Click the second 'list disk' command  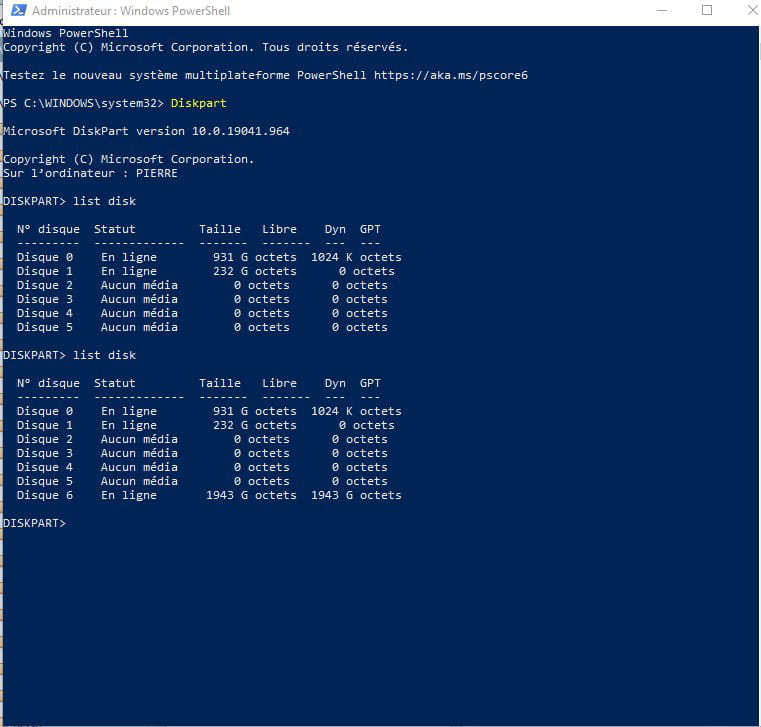tap(104, 355)
